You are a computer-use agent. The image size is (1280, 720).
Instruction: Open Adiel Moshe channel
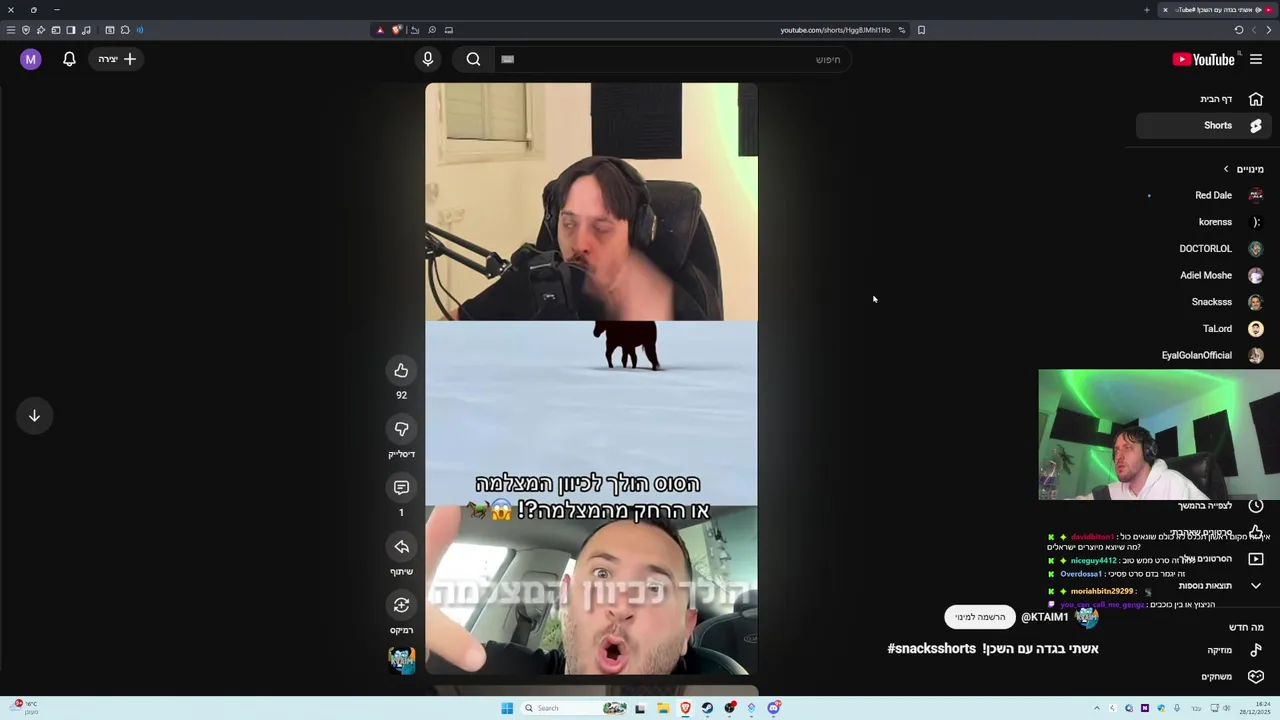click(1204, 275)
